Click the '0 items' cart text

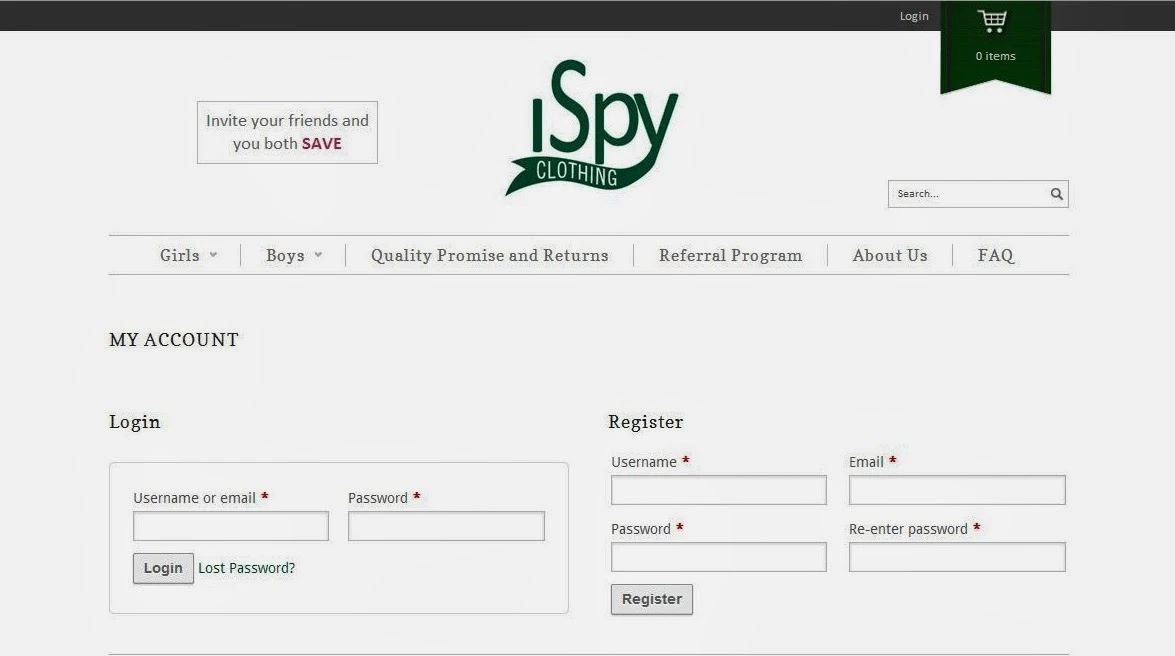tap(995, 56)
